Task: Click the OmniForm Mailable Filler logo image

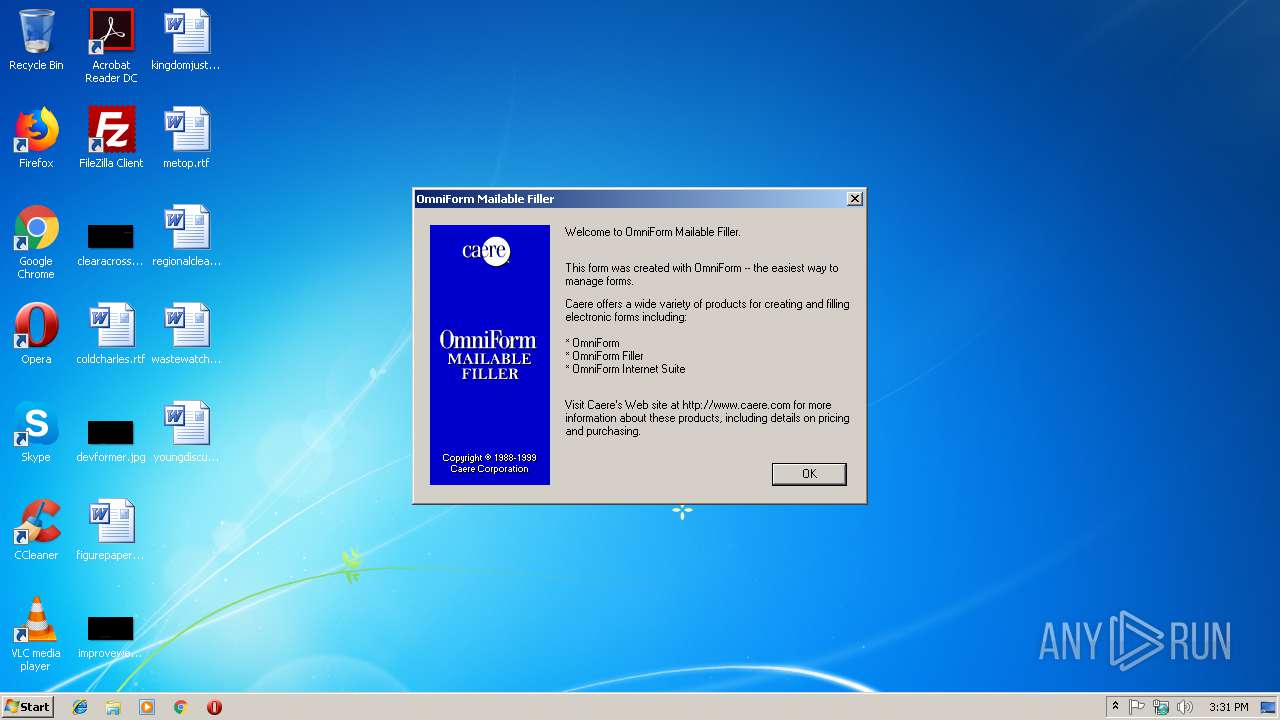Action: coord(490,355)
